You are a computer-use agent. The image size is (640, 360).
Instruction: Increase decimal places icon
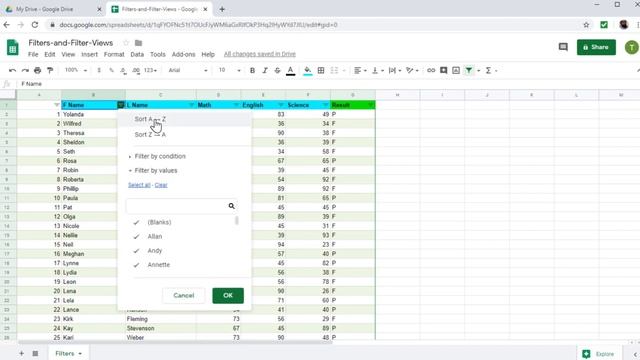(x=136, y=71)
